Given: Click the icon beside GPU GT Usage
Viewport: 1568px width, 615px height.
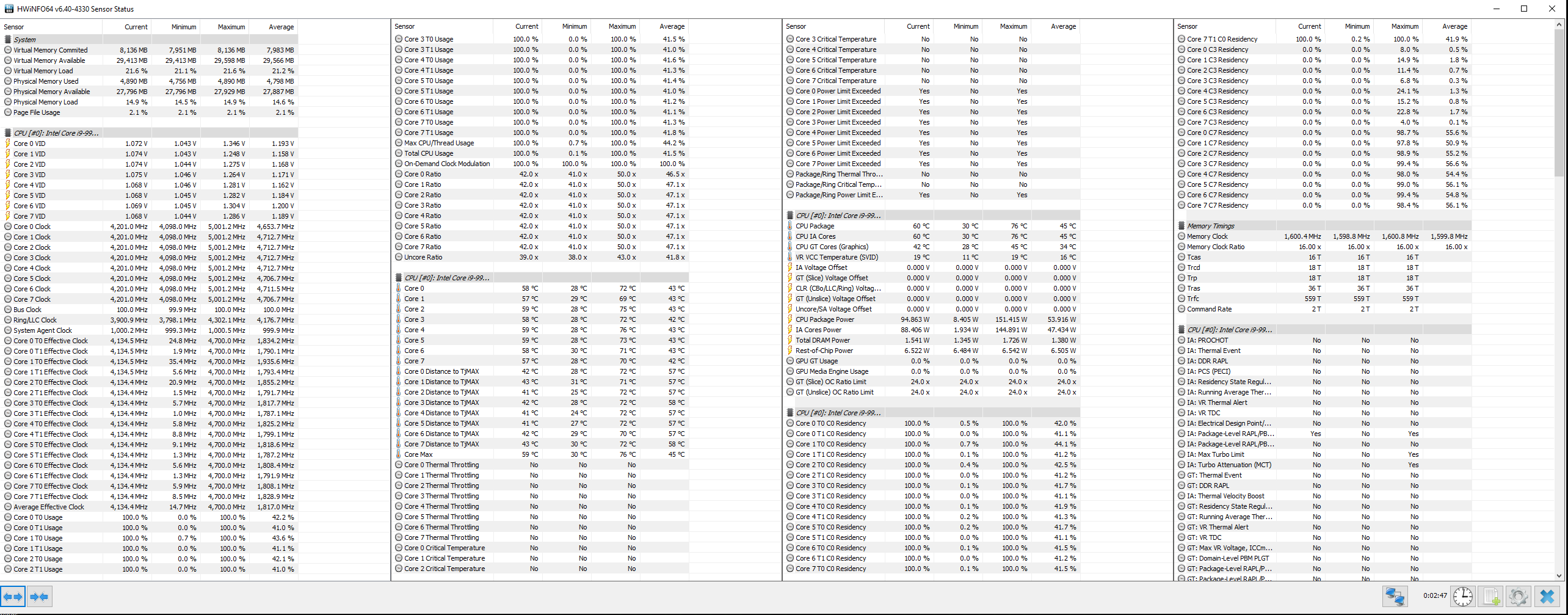Looking at the screenshot, I should [x=790, y=361].
